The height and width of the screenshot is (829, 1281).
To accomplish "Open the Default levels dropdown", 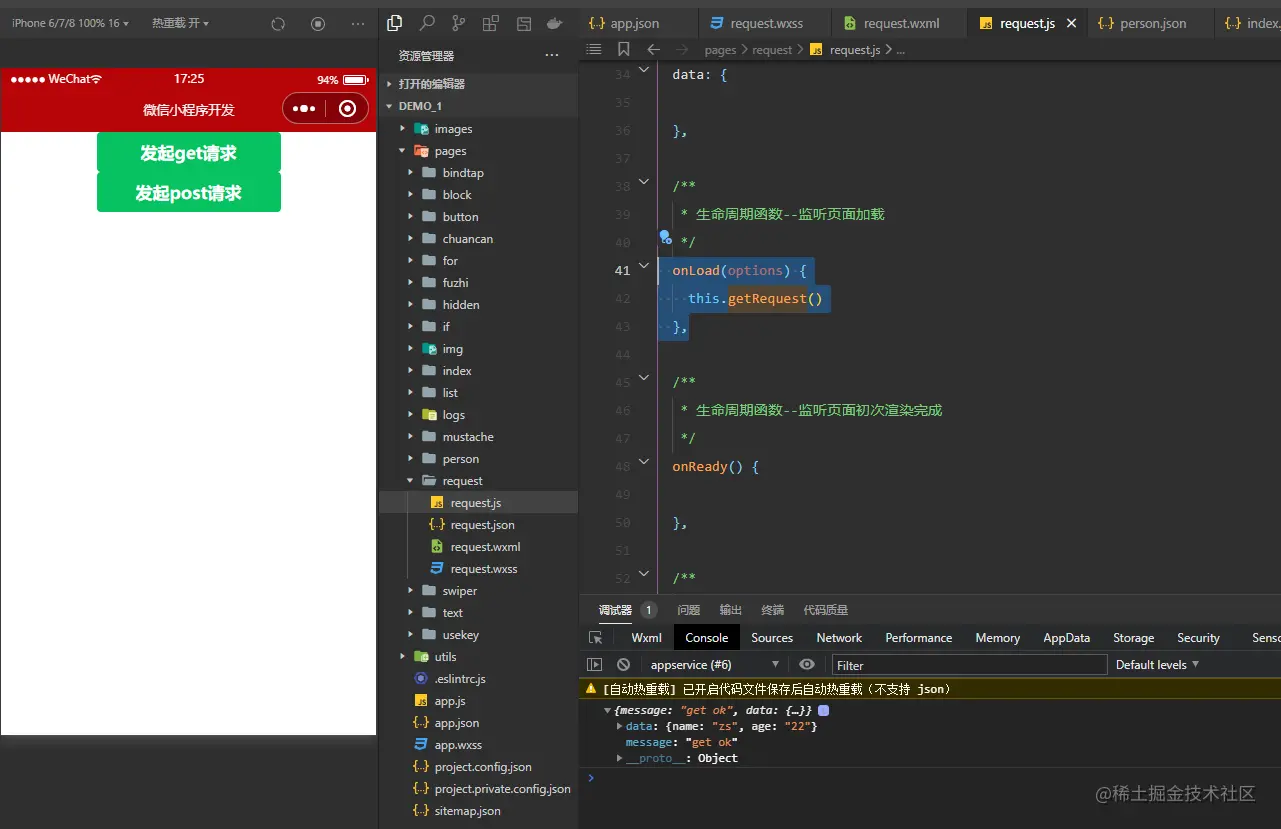I will pos(1157,664).
